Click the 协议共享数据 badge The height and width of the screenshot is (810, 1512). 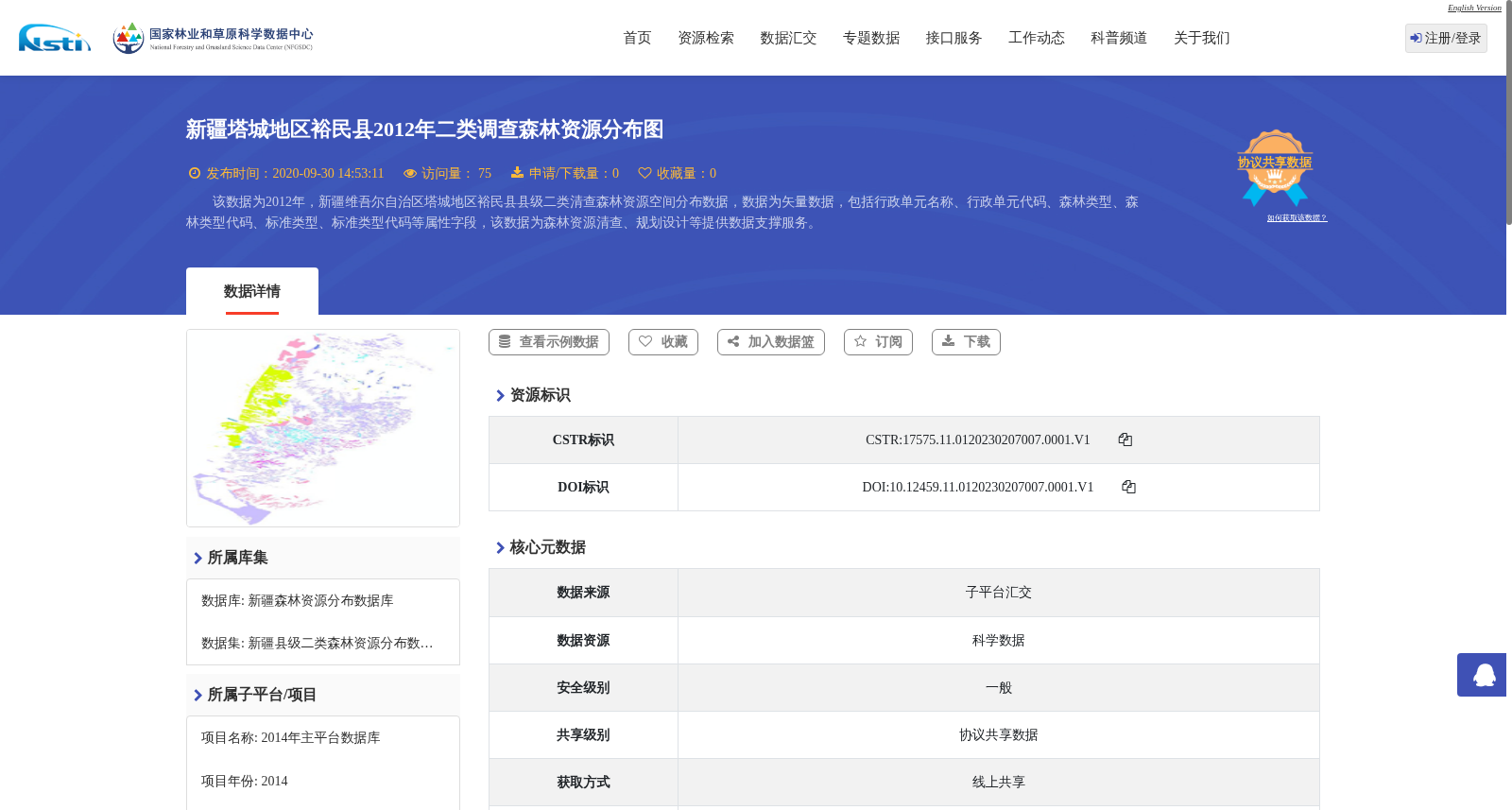(1275, 167)
